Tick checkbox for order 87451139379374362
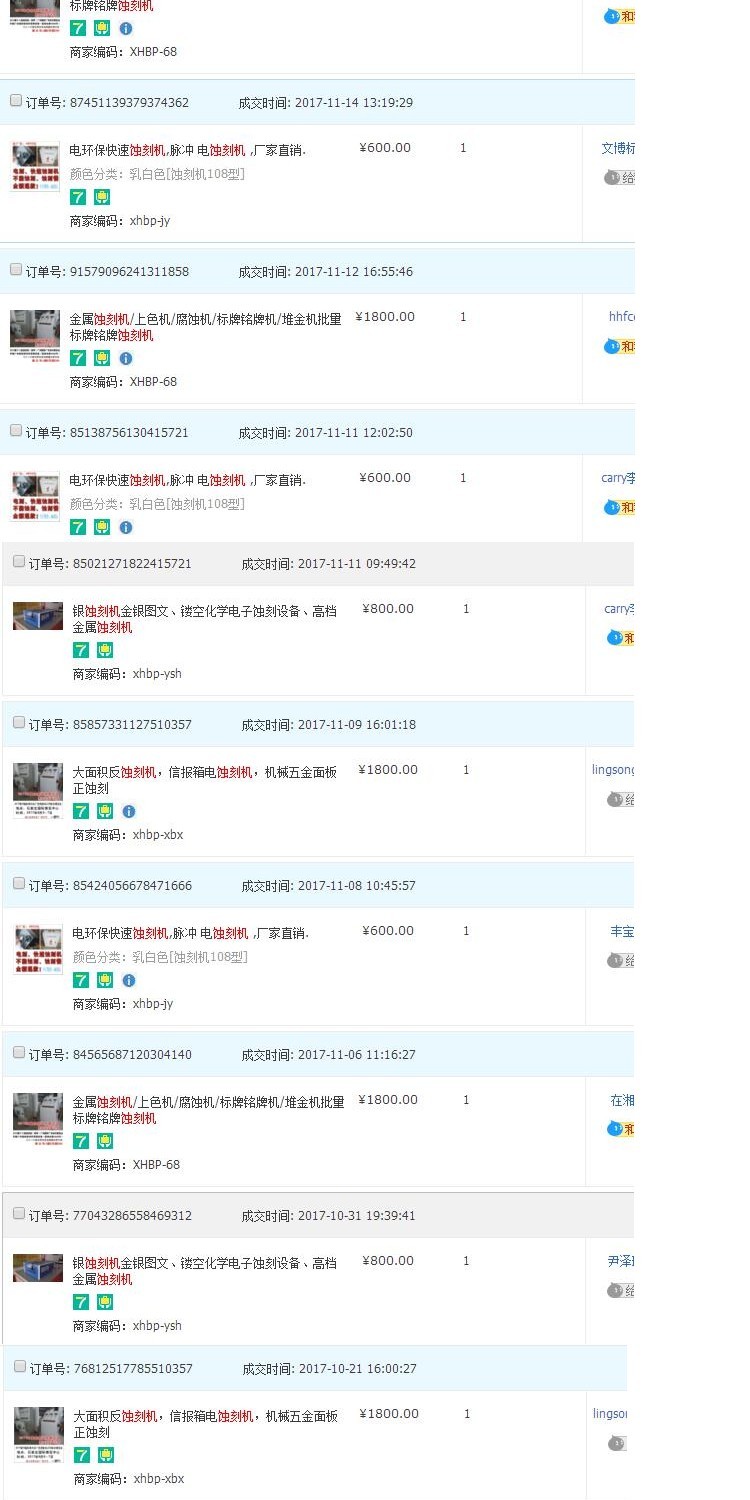This screenshot has width=750, height=1500. coord(16,101)
